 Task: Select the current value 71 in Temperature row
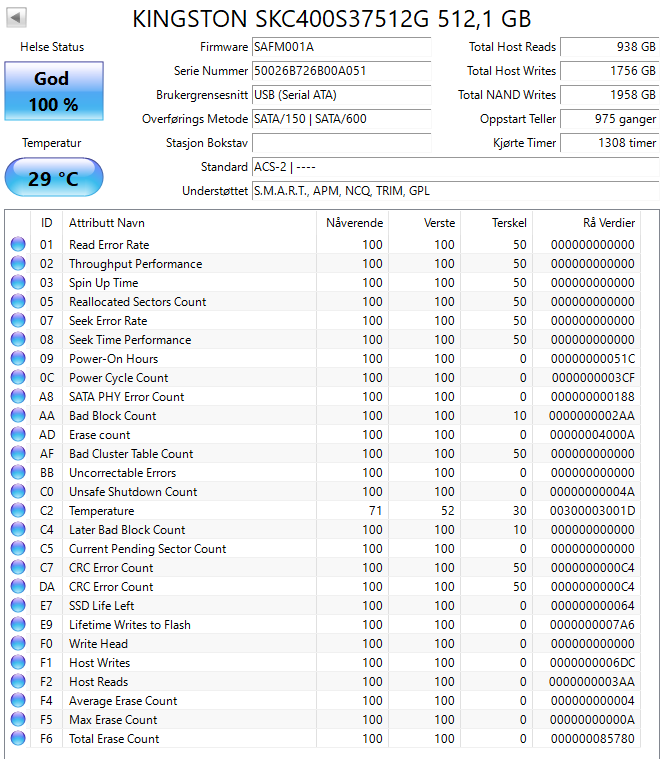point(375,511)
